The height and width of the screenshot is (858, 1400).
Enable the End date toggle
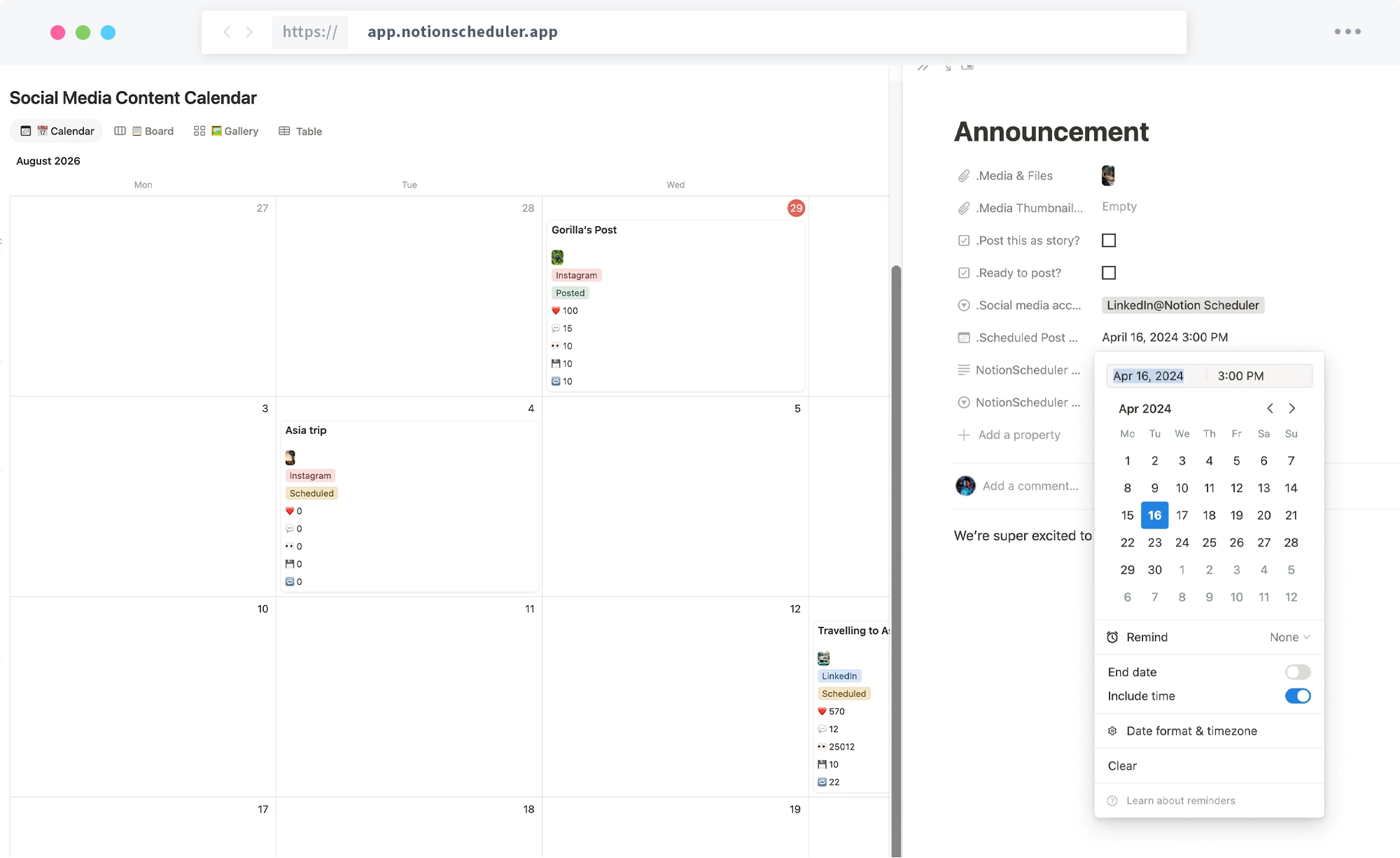click(x=1298, y=672)
